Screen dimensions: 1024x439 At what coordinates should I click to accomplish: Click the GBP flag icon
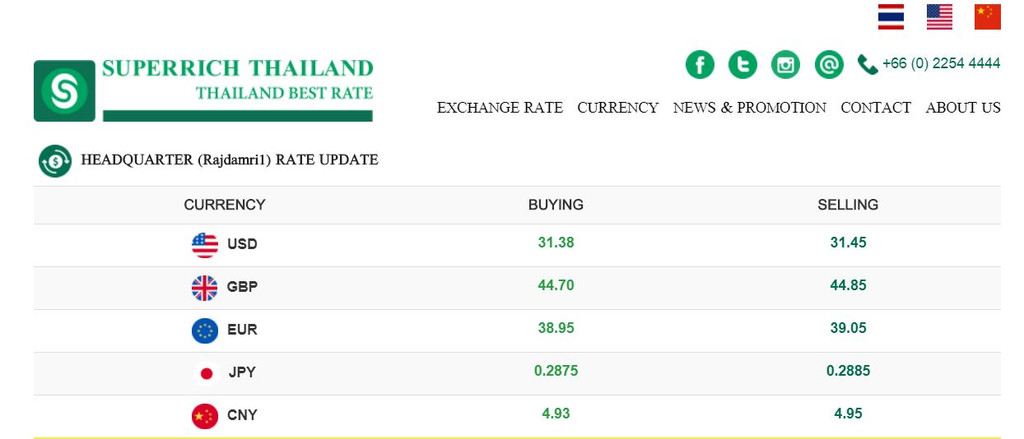click(204, 288)
